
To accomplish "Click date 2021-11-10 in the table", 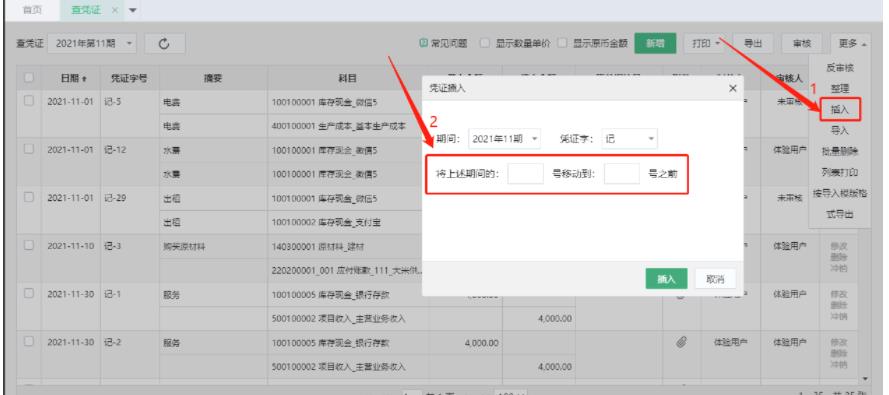I will [70, 247].
